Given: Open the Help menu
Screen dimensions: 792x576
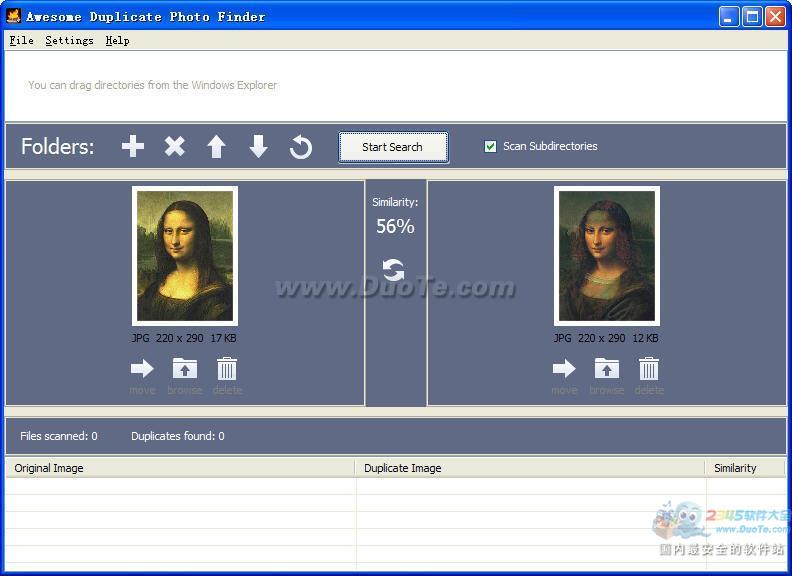Looking at the screenshot, I should (117, 40).
